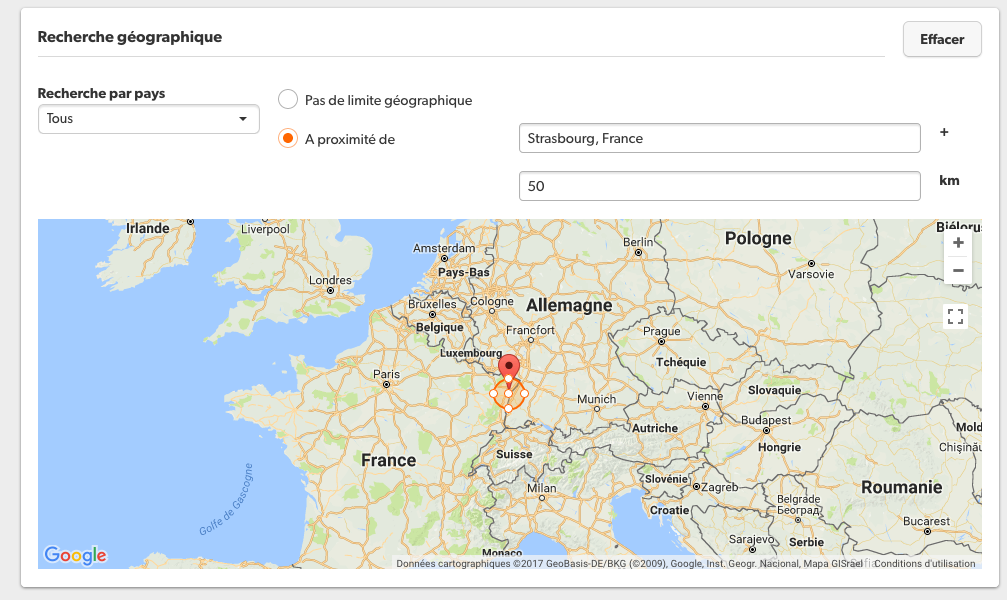This screenshot has height=600, width=1007.
Task: Click the bottom handle of radius circle
Action: (x=509, y=409)
